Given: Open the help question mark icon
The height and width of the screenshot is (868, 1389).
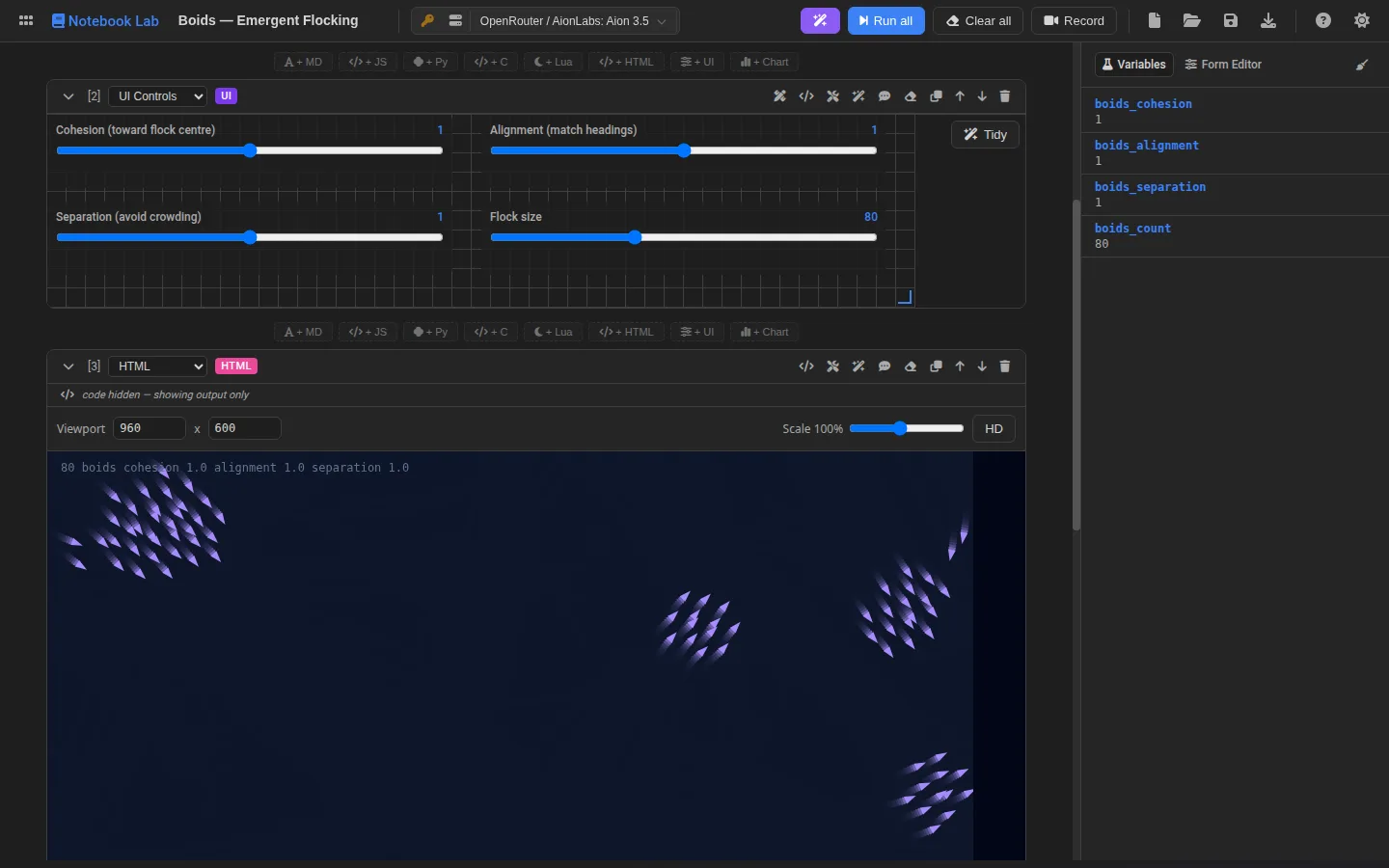Looking at the screenshot, I should 1323,20.
